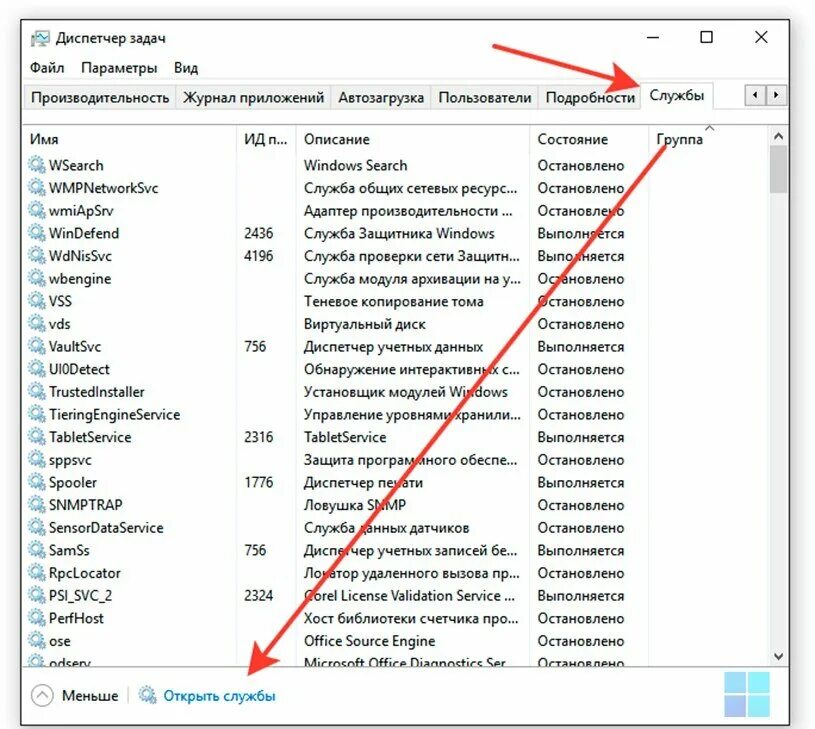Switch to the Пользователи tab
The image size is (815, 729).
tap(484, 98)
